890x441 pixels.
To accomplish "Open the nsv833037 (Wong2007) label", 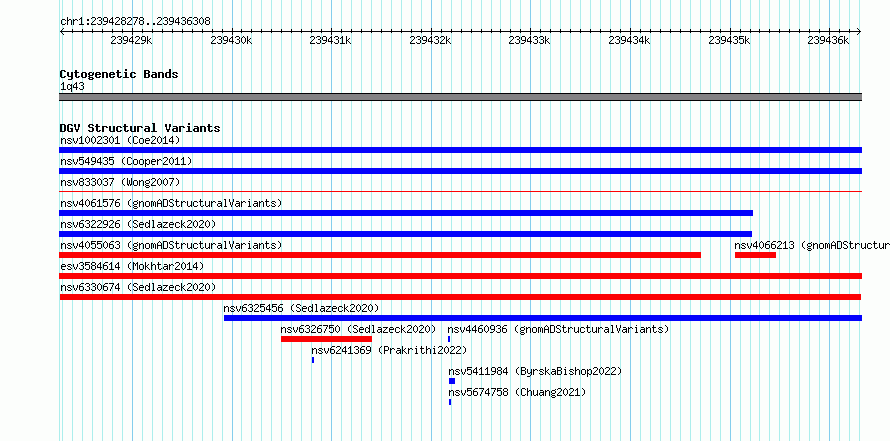I will [120, 182].
